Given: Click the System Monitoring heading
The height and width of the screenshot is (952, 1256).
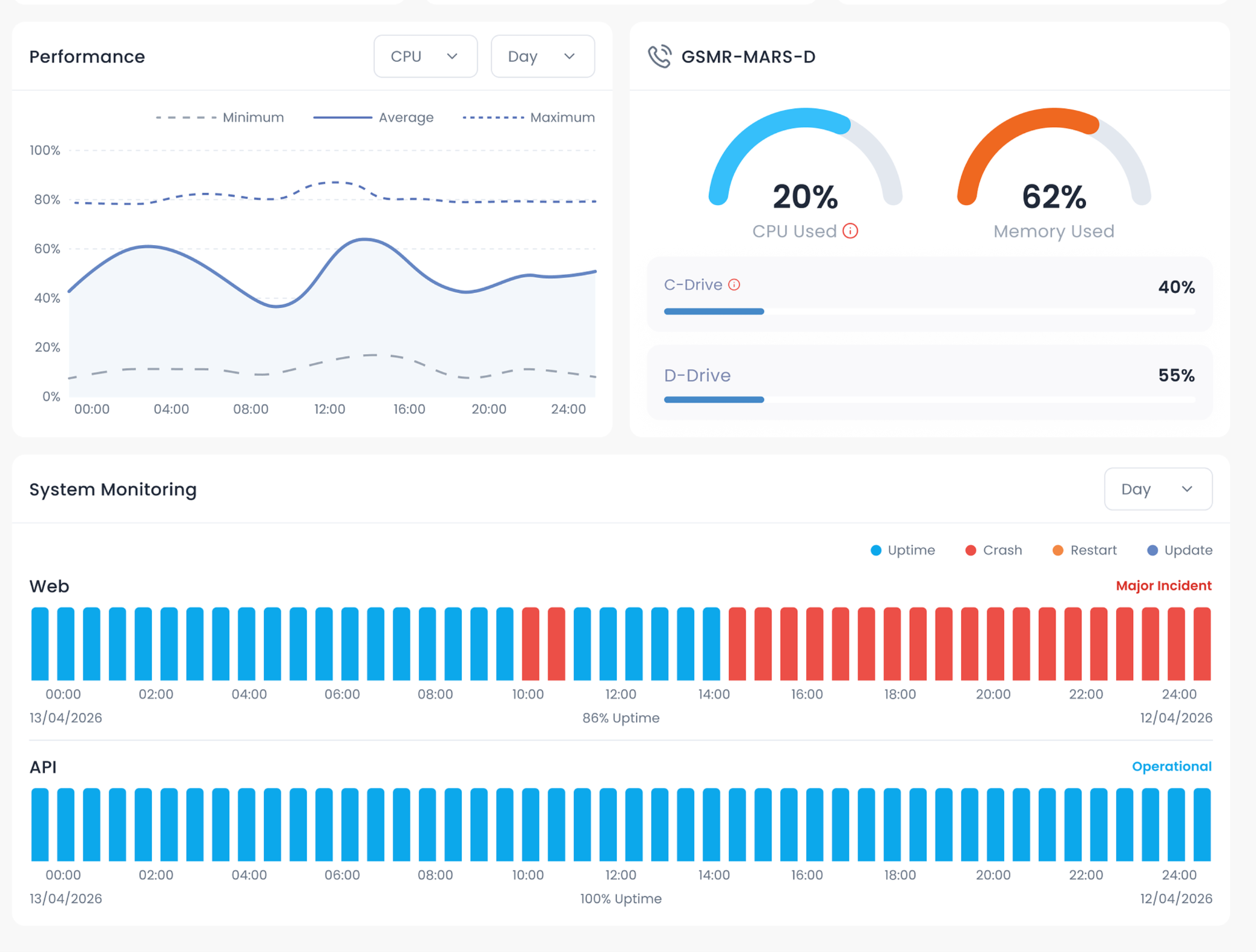Looking at the screenshot, I should pyautogui.click(x=113, y=489).
